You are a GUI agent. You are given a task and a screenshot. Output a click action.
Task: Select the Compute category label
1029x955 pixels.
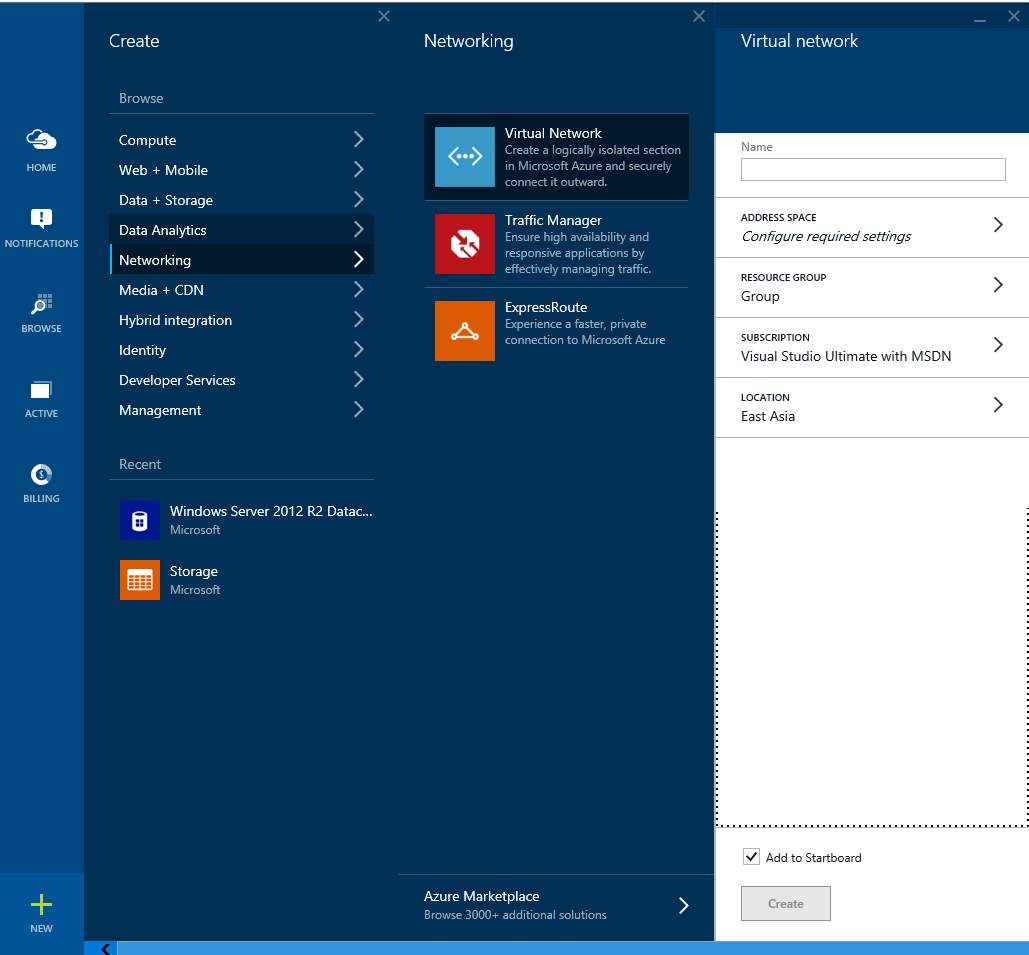point(147,140)
